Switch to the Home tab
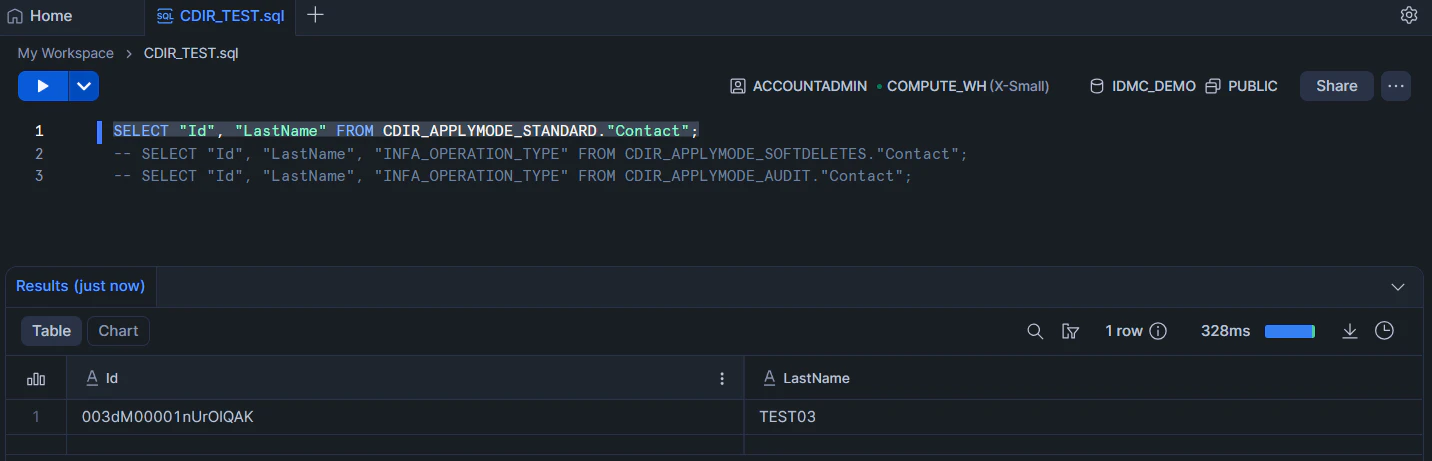Image resolution: width=1432 pixels, height=461 pixels. [40, 16]
